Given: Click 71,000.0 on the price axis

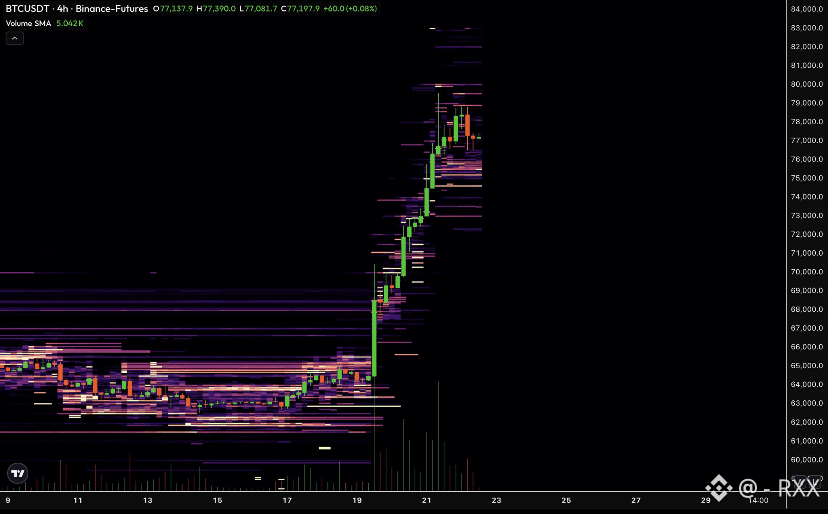Looking at the screenshot, I should click(806, 253).
